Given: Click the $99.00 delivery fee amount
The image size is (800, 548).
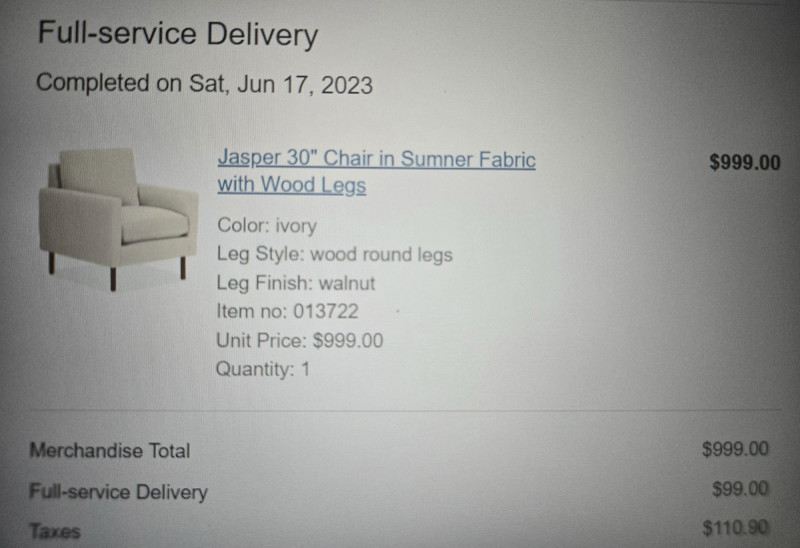Looking at the screenshot, I should pyautogui.click(x=740, y=489).
